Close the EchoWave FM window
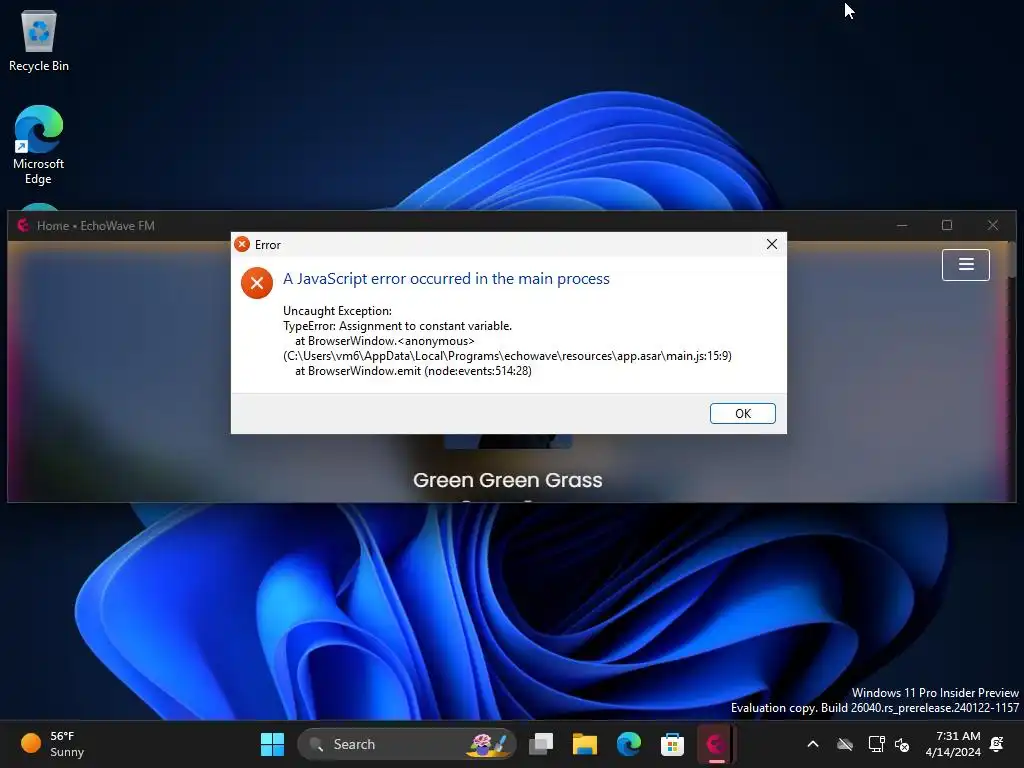 (993, 225)
